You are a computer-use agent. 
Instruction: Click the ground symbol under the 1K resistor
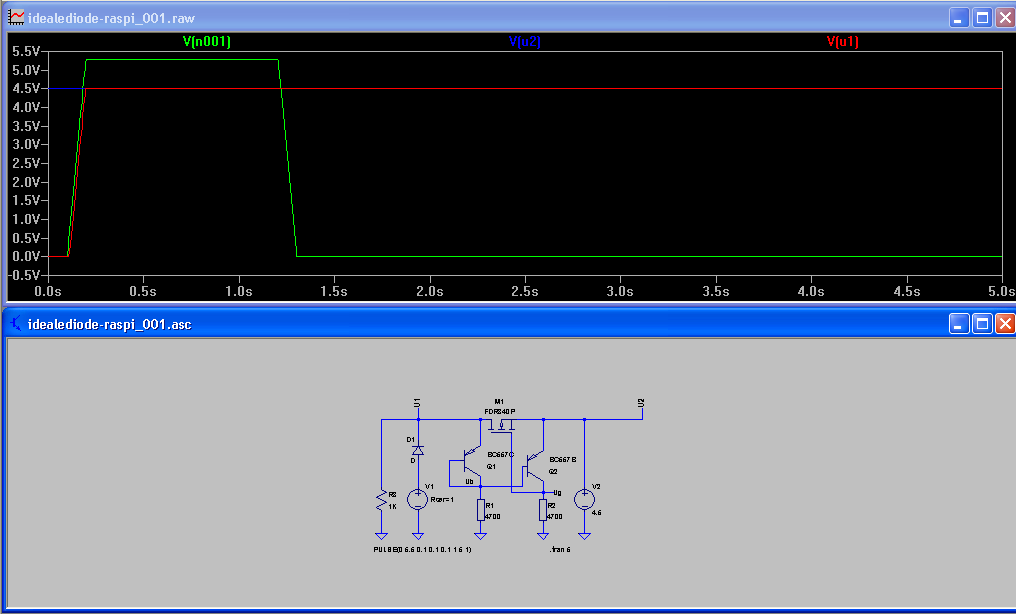tap(382, 536)
